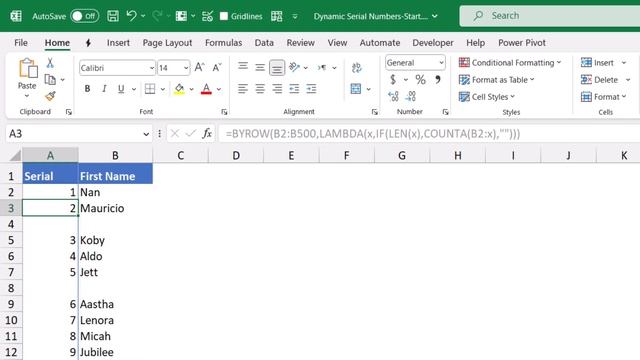Click the Borders icon
This screenshot has width=640, height=360.
click(150, 89)
